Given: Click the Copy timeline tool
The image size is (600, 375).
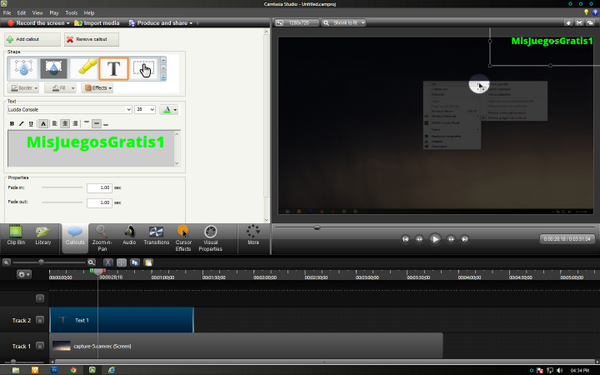Looking at the screenshot, I should click(x=135, y=262).
